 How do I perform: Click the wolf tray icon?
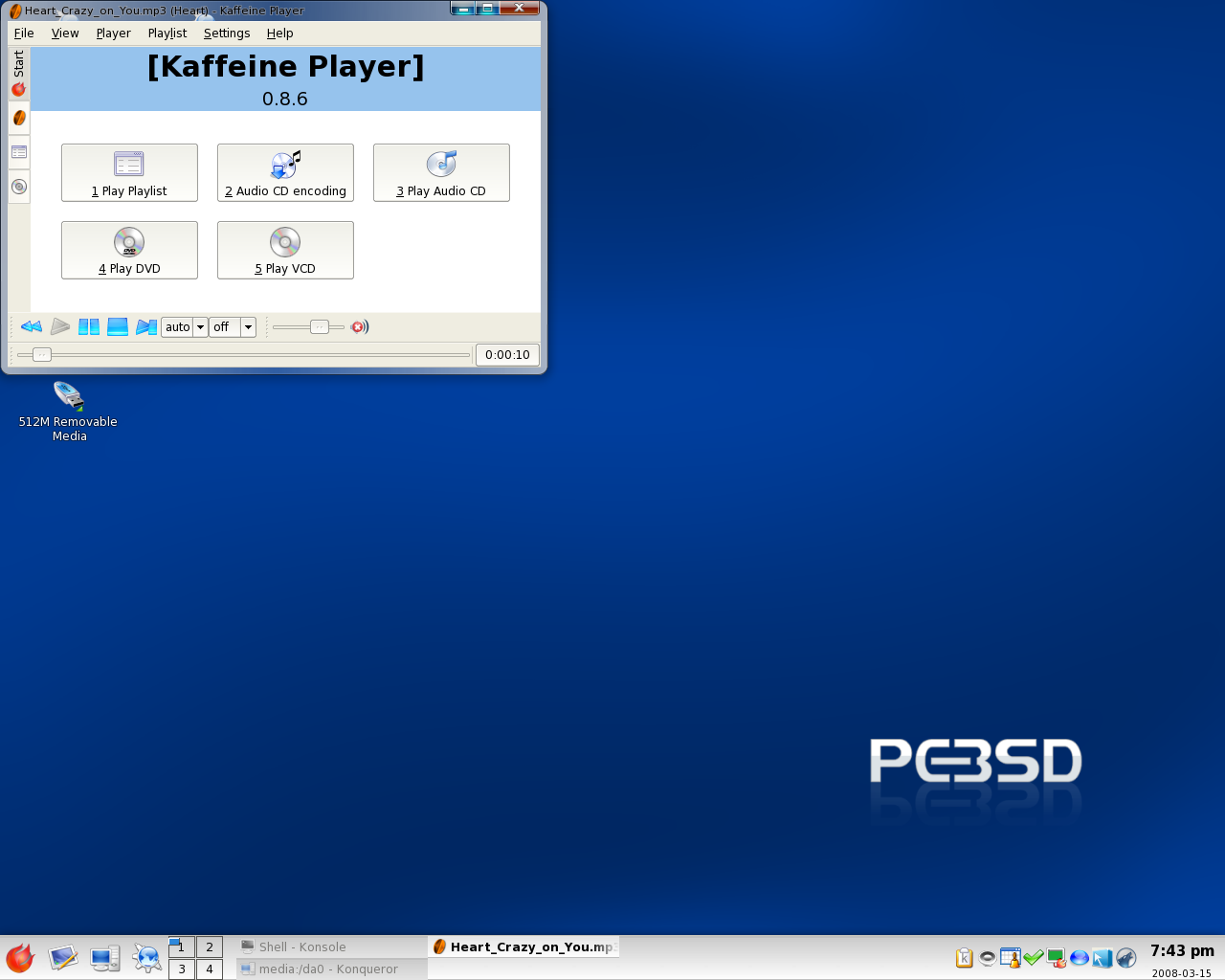pos(1126,958)
